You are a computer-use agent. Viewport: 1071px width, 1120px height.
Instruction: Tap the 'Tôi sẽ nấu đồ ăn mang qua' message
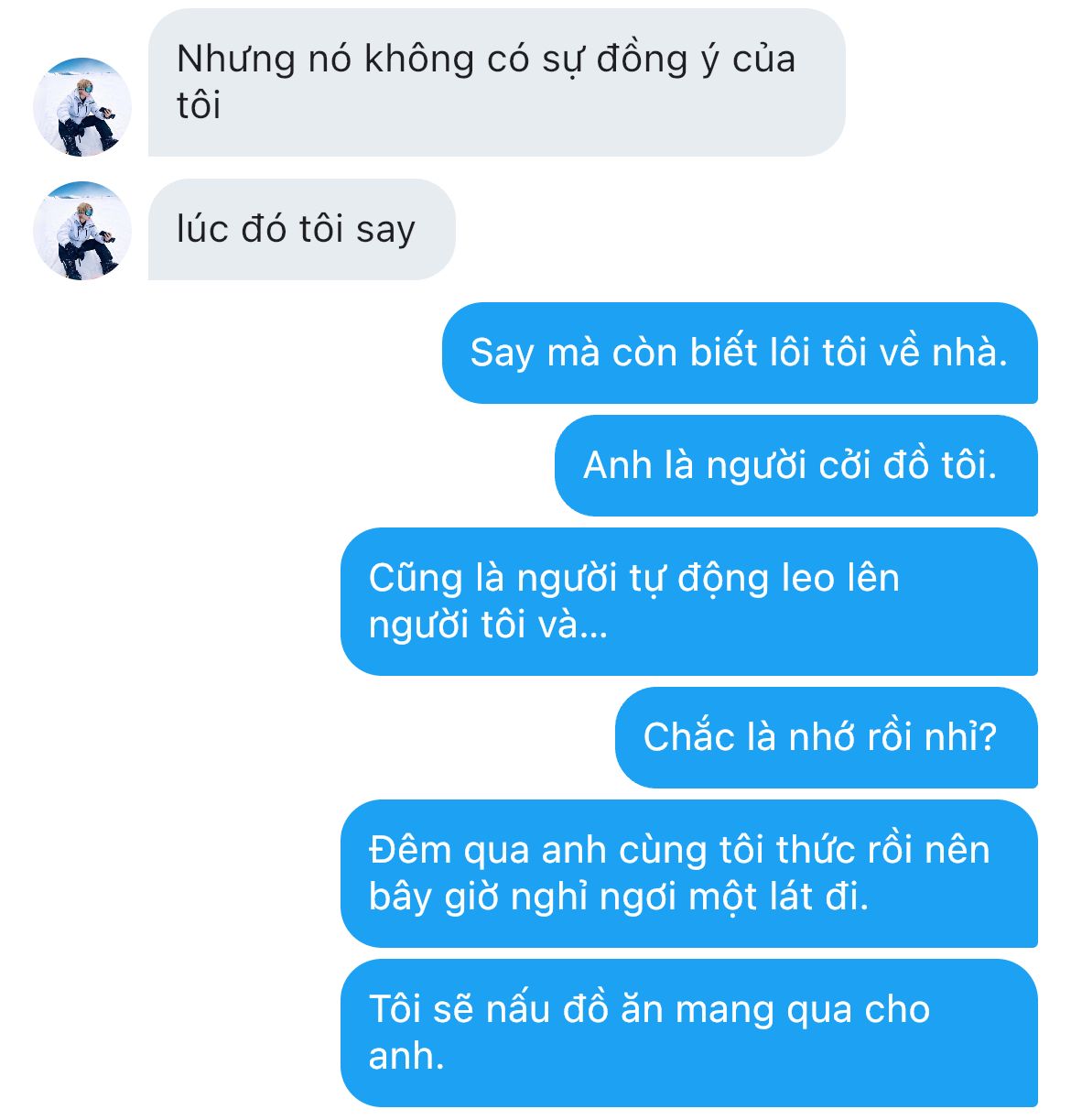pyautogui.click(x=689, y=1033)
